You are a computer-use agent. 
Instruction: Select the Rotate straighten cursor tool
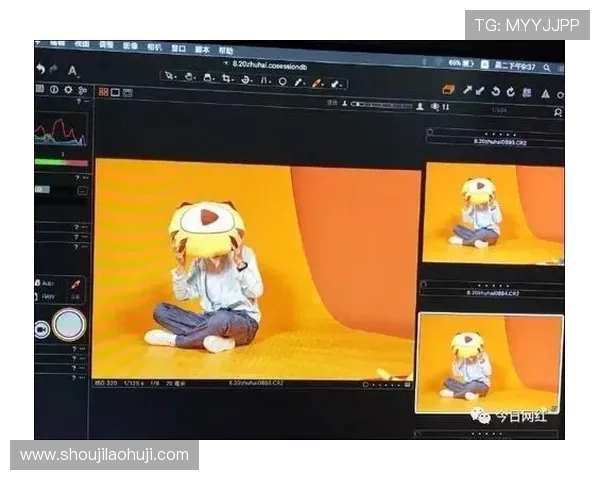(245, 80)
